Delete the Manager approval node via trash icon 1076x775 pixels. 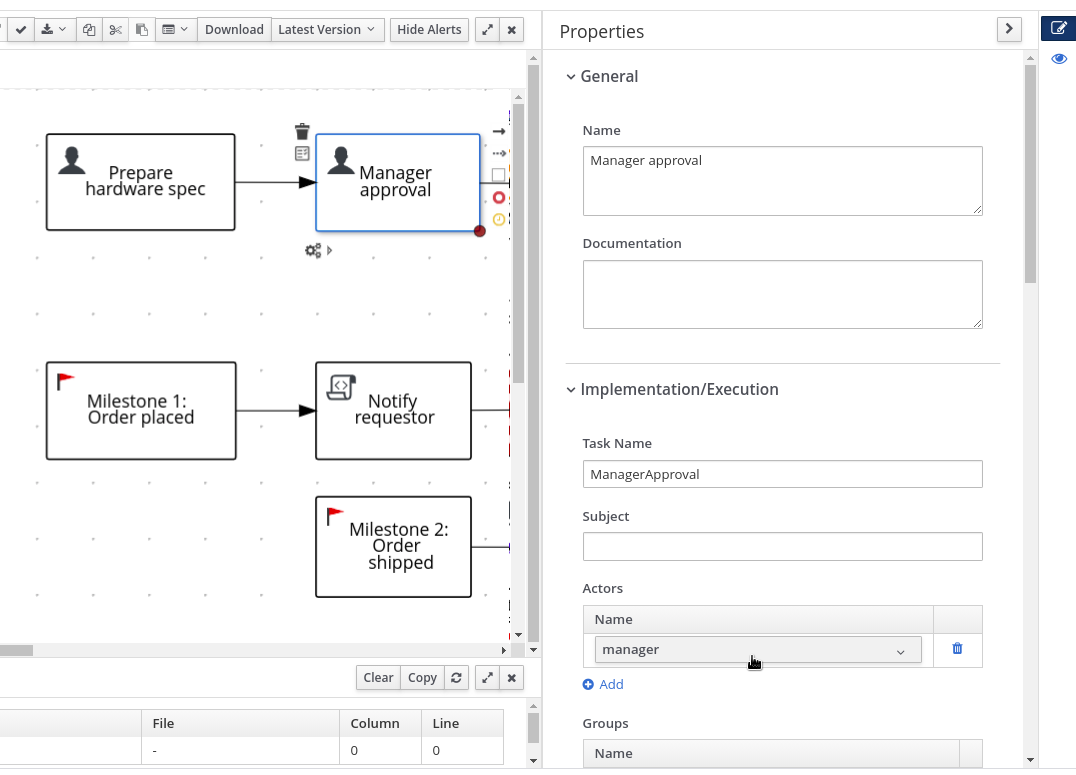302,132
